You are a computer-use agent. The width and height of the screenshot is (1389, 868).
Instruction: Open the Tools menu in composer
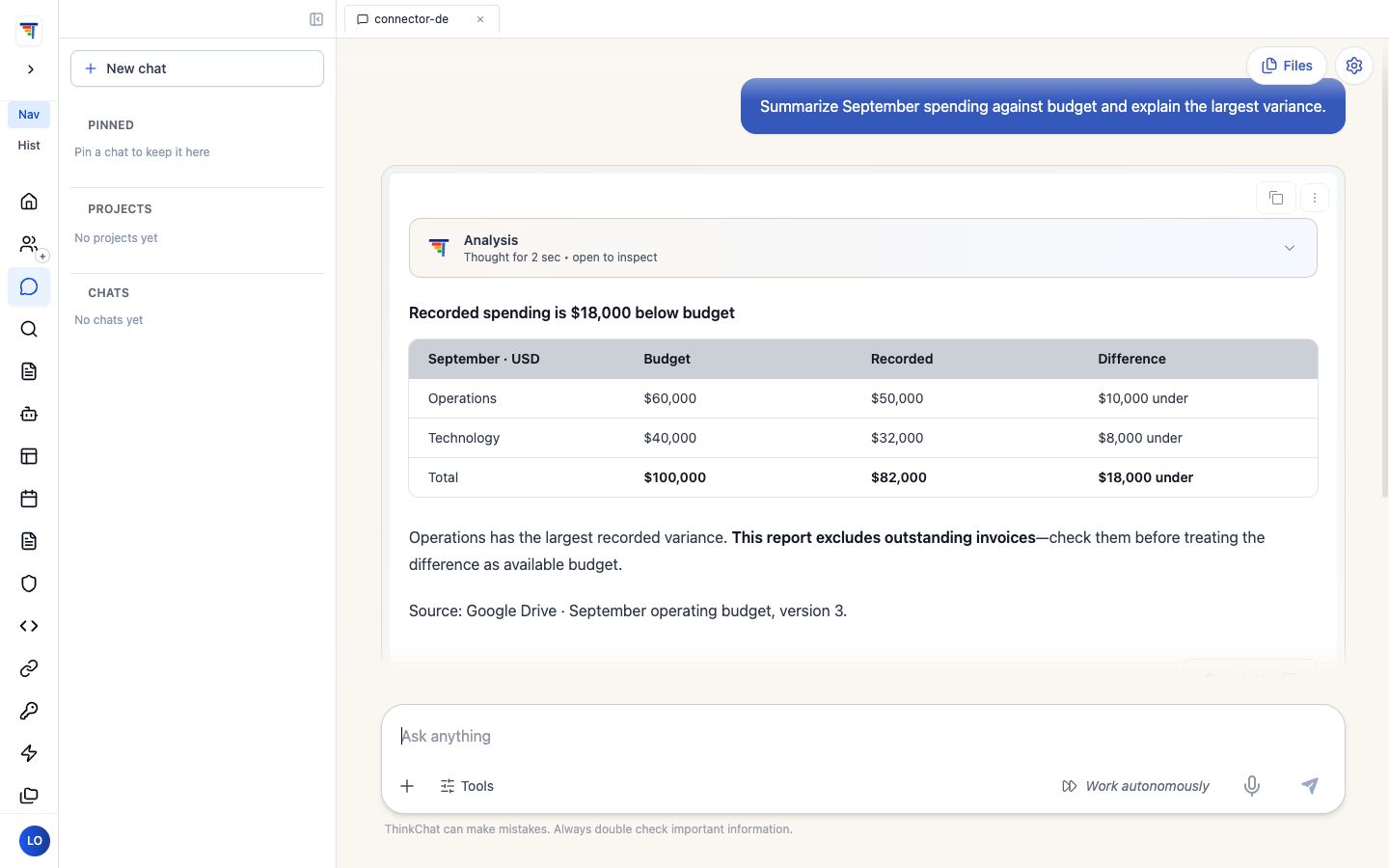point(467,786)
